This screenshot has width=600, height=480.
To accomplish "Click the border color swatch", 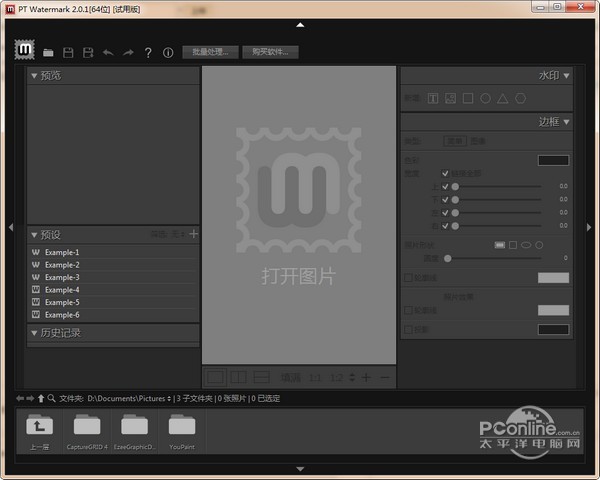I will pyautogui.click(x=553, y=160).
